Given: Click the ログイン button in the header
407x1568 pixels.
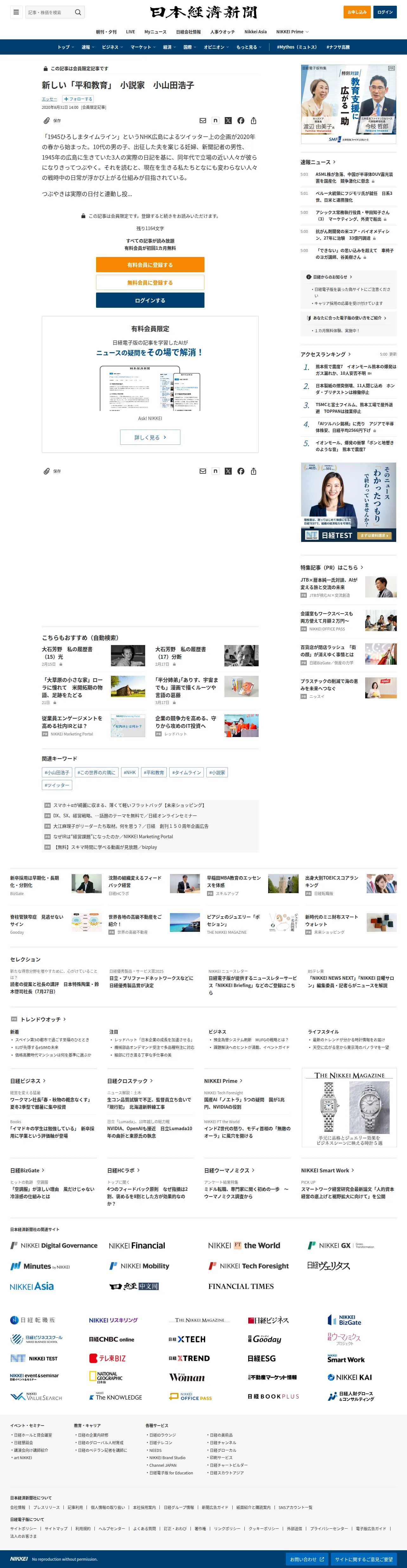Looking at the screenshot, I should click(x=384, y=12).
